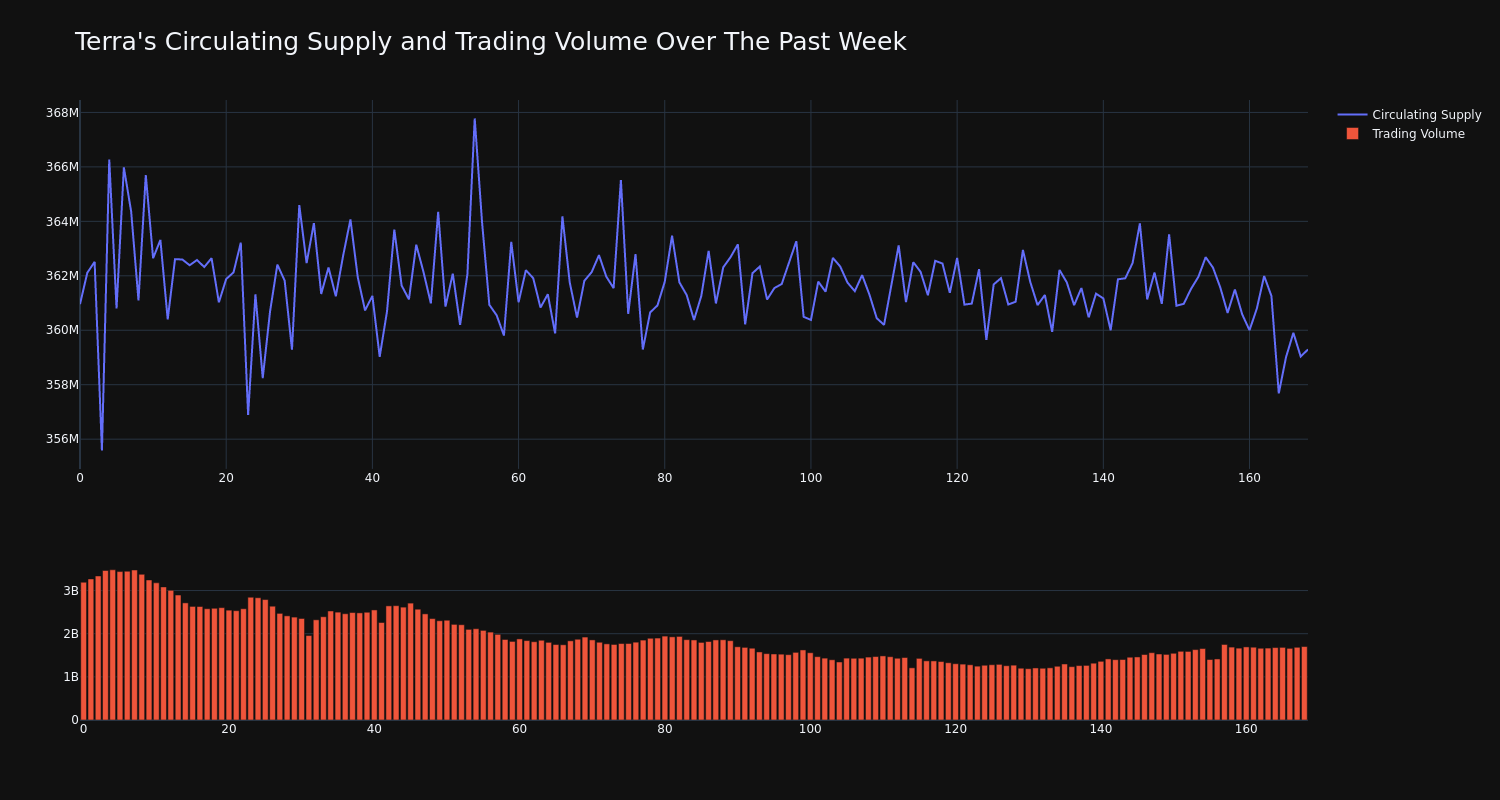The image size is (1500, 800).
Task: Click the 1B label on volume axis
Action: (x=71, y=677)
